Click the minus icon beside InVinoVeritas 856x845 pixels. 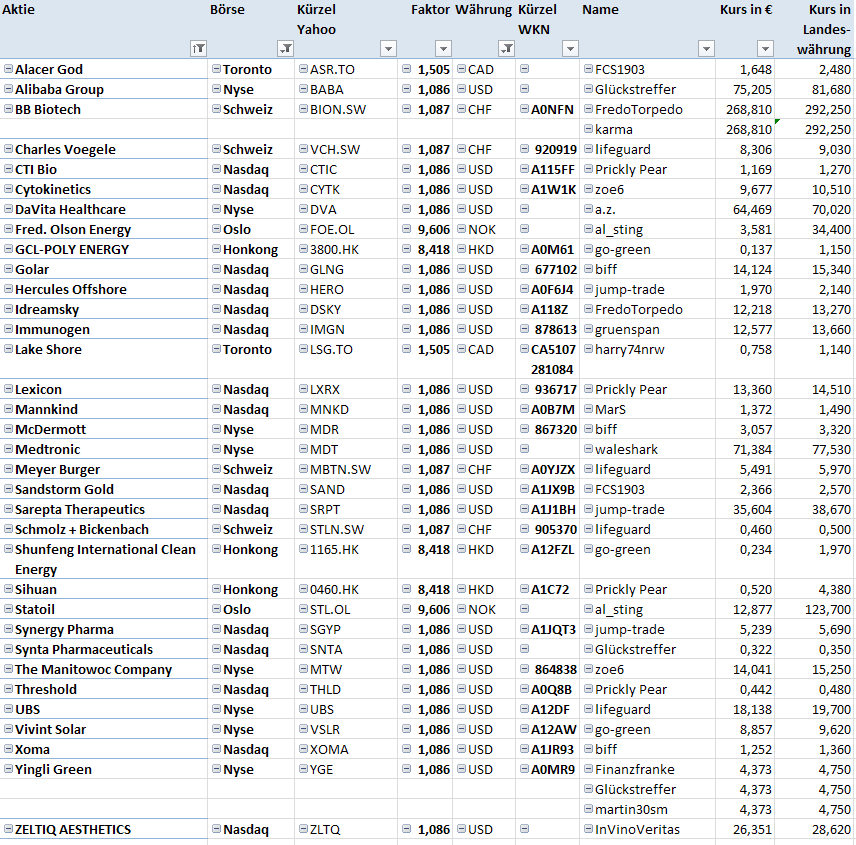(587, 829)
